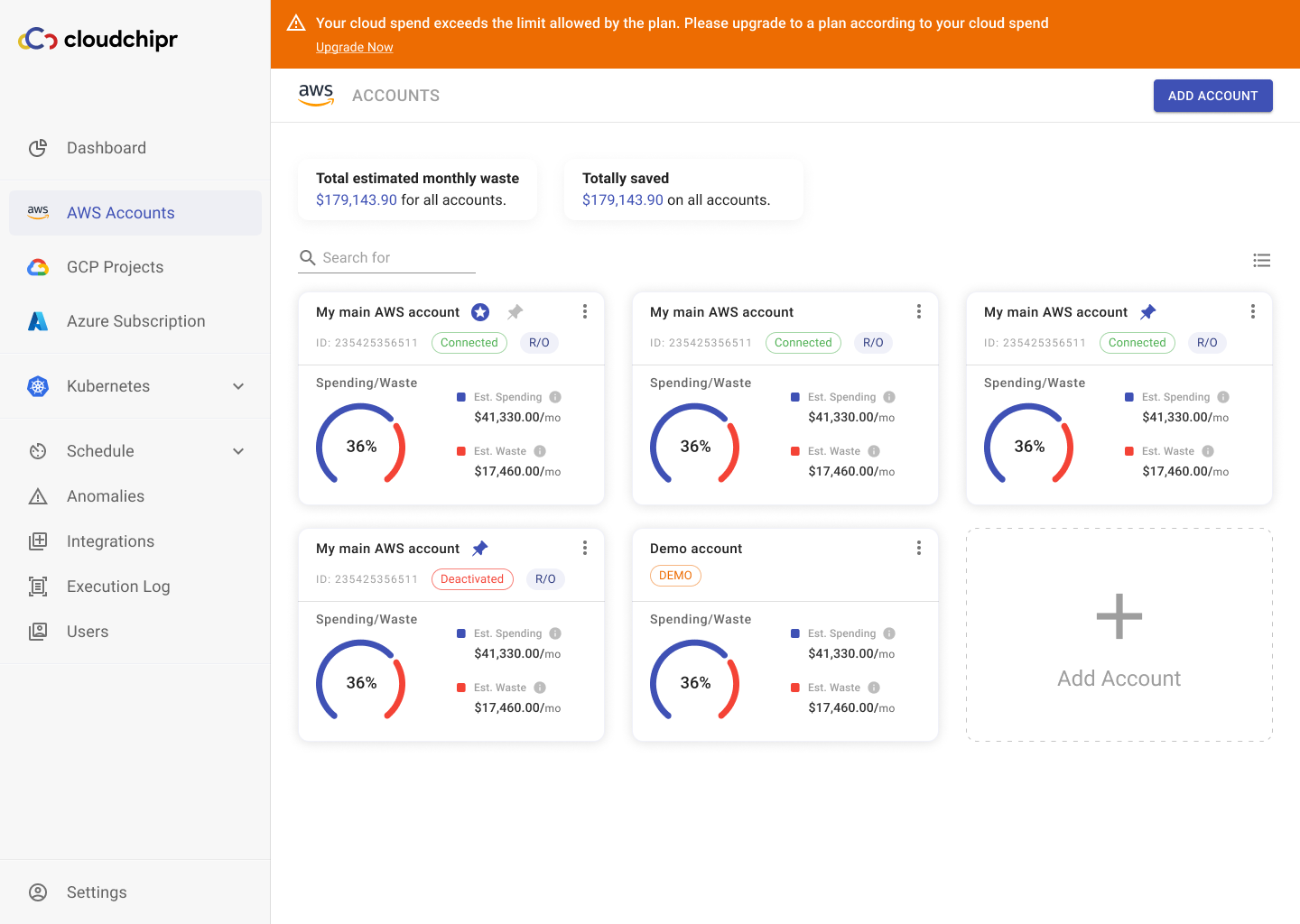
Task: Open three-dot menu on Demo account card
Action: click(918, 548)
